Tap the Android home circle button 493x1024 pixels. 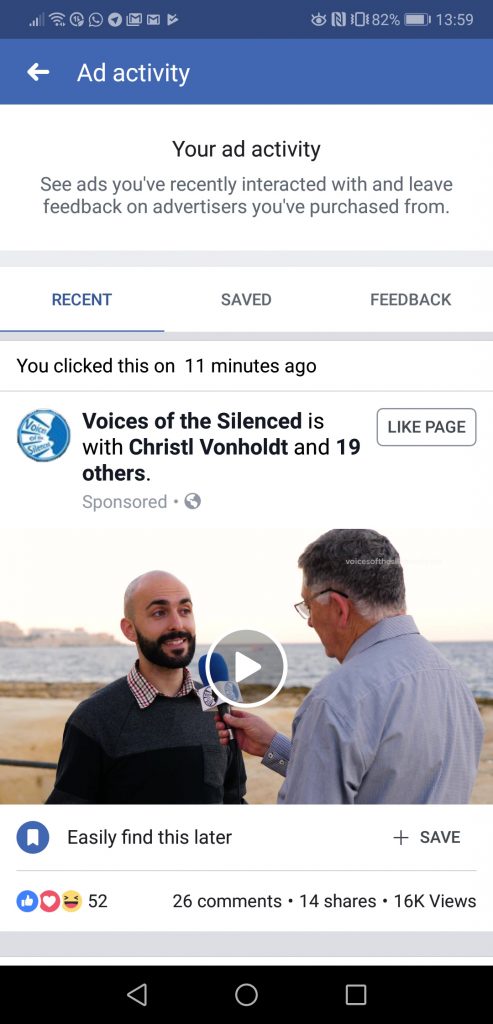[x=246, y=994]
